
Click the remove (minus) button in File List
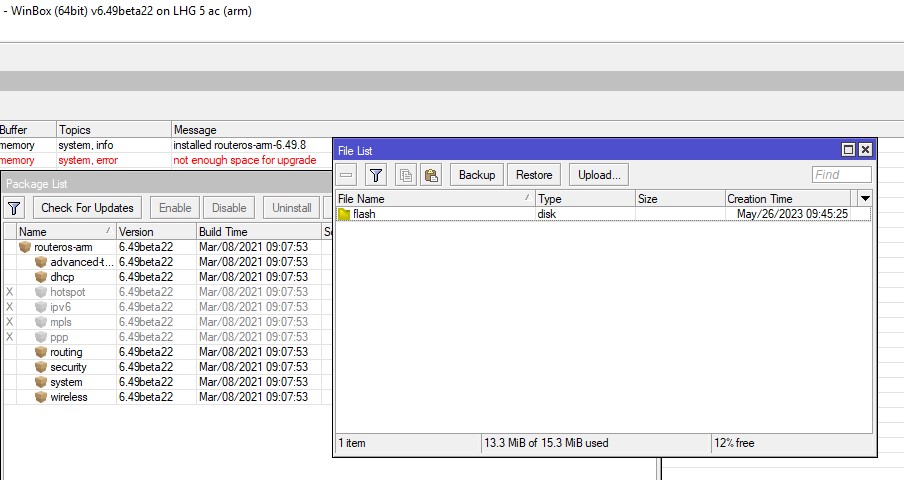coord(346,175)
